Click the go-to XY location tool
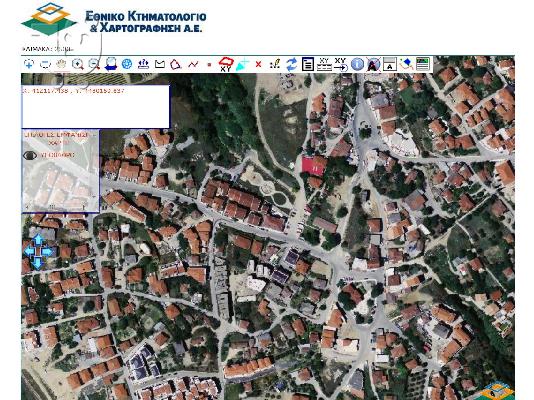534x400 pixels. [341, 64]
